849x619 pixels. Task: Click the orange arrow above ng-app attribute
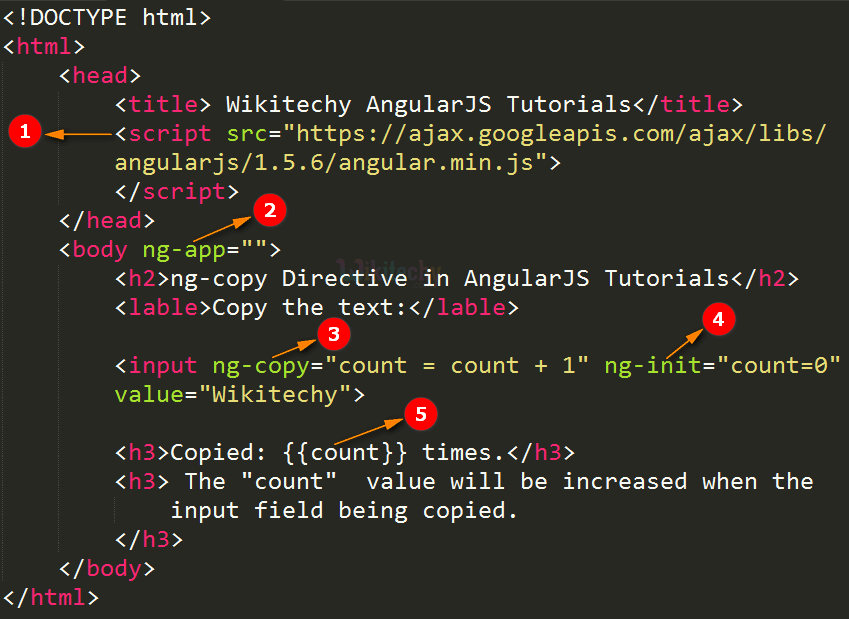[x=223, y=229]
